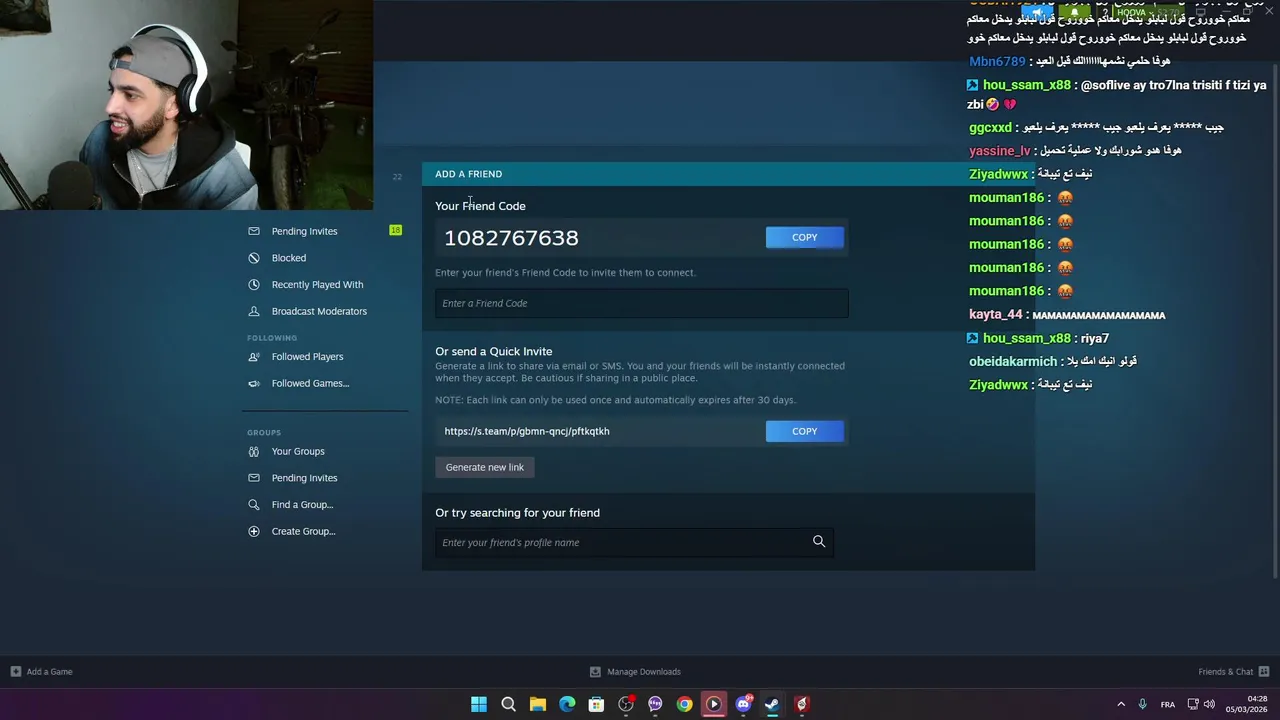Open Windows taskbar Search
The width and height of the screenshot is (1280, 720).
point(508,704)
